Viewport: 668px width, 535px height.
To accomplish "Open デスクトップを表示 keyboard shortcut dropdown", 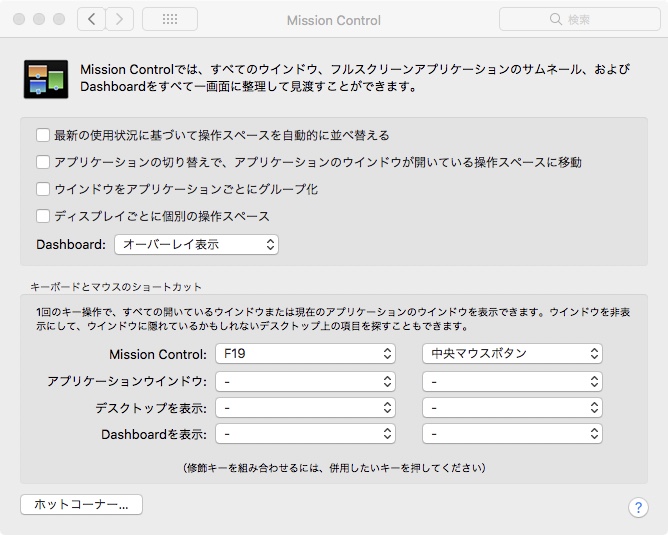I will pos(305,408).
